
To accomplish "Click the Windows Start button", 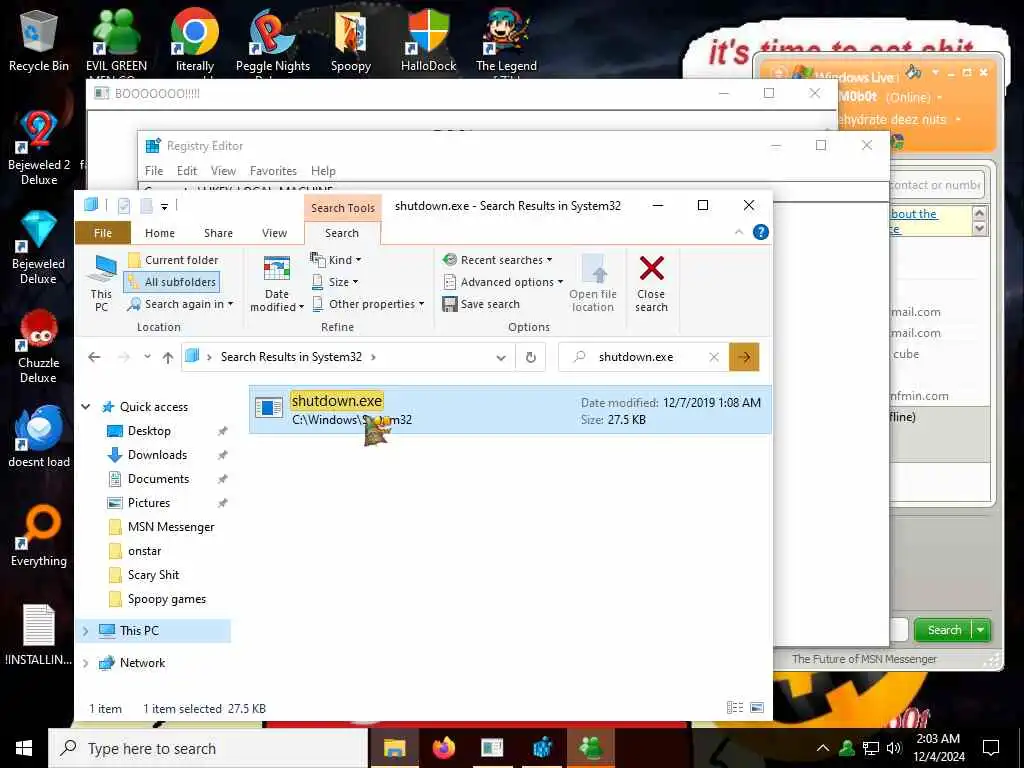I will 24,748.
